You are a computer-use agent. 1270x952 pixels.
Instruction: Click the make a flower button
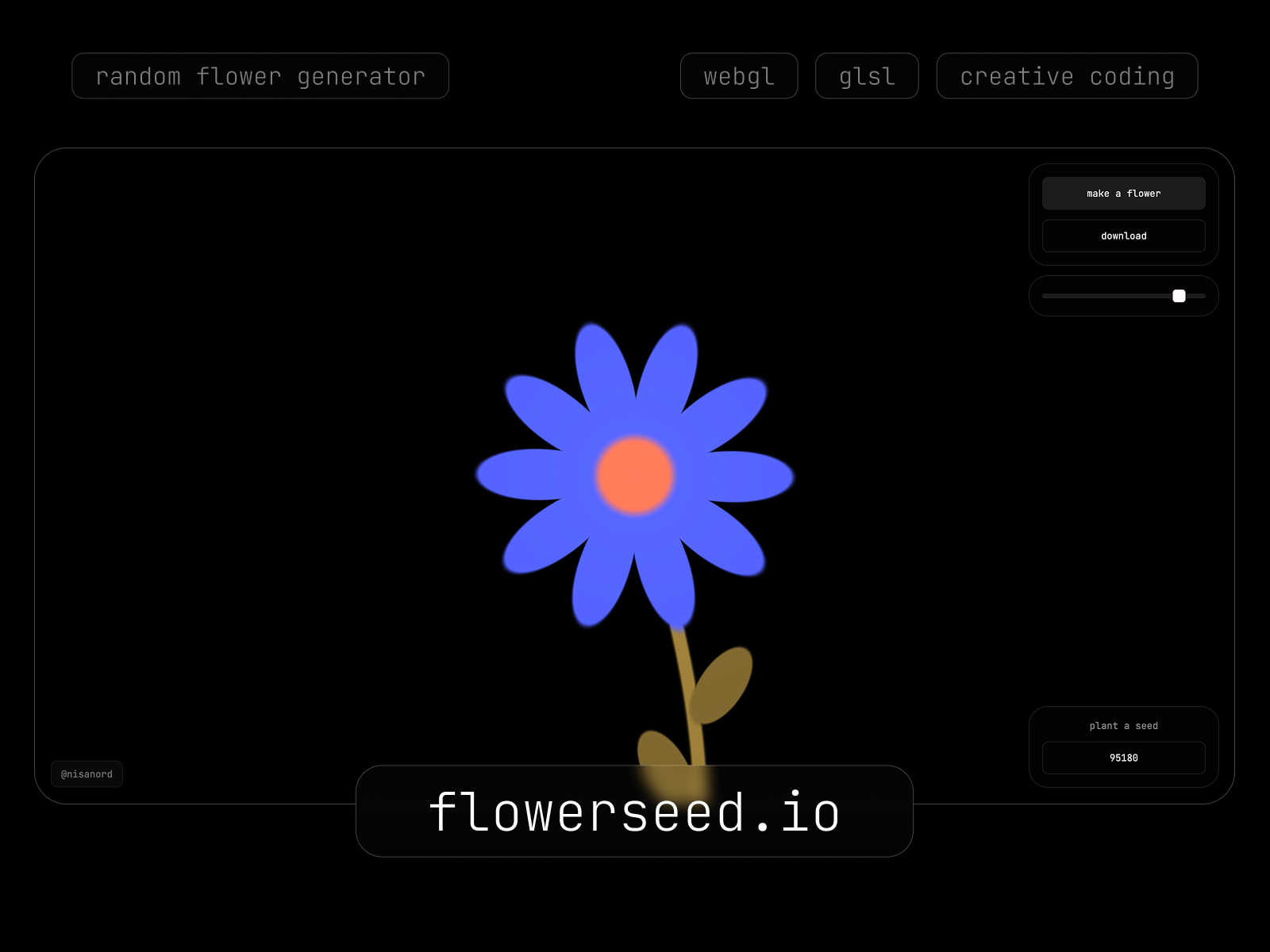point(1123,194)
